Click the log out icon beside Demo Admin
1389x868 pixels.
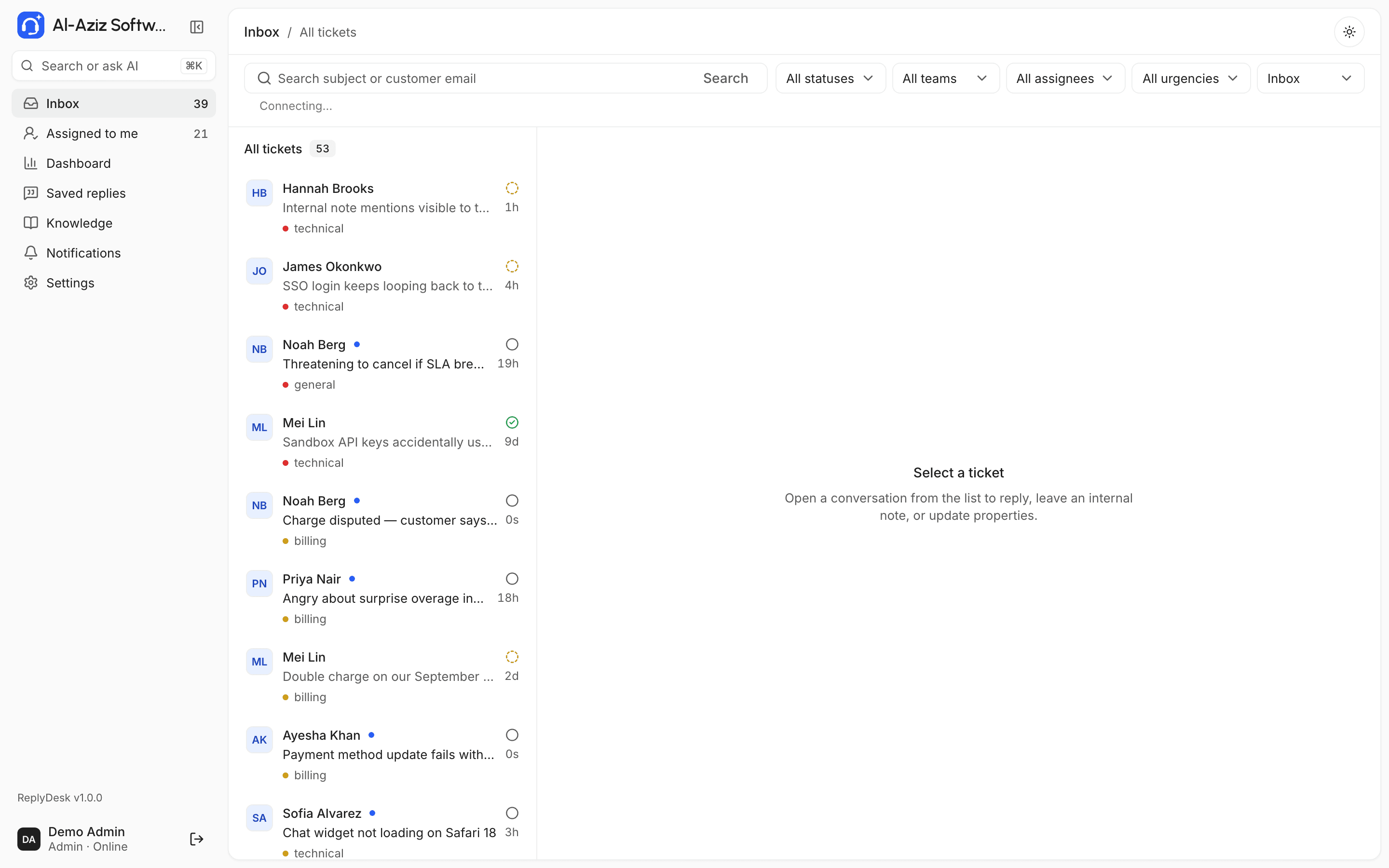click(x=196, y=839)
